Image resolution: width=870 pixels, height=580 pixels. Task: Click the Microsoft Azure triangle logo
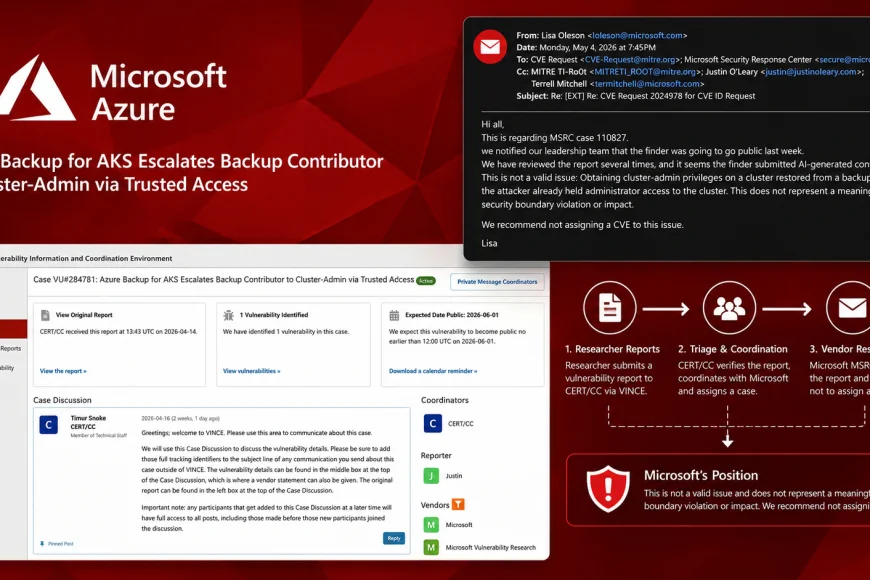(x=36, y=89)
